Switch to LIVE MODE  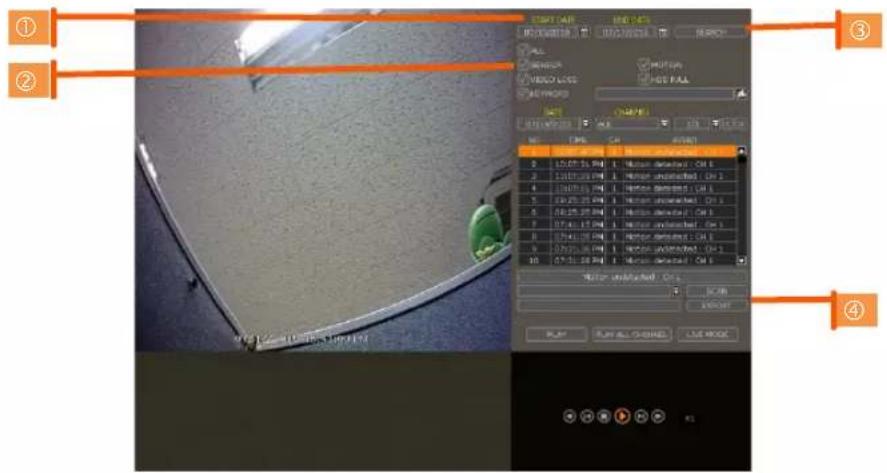point(708,334)
